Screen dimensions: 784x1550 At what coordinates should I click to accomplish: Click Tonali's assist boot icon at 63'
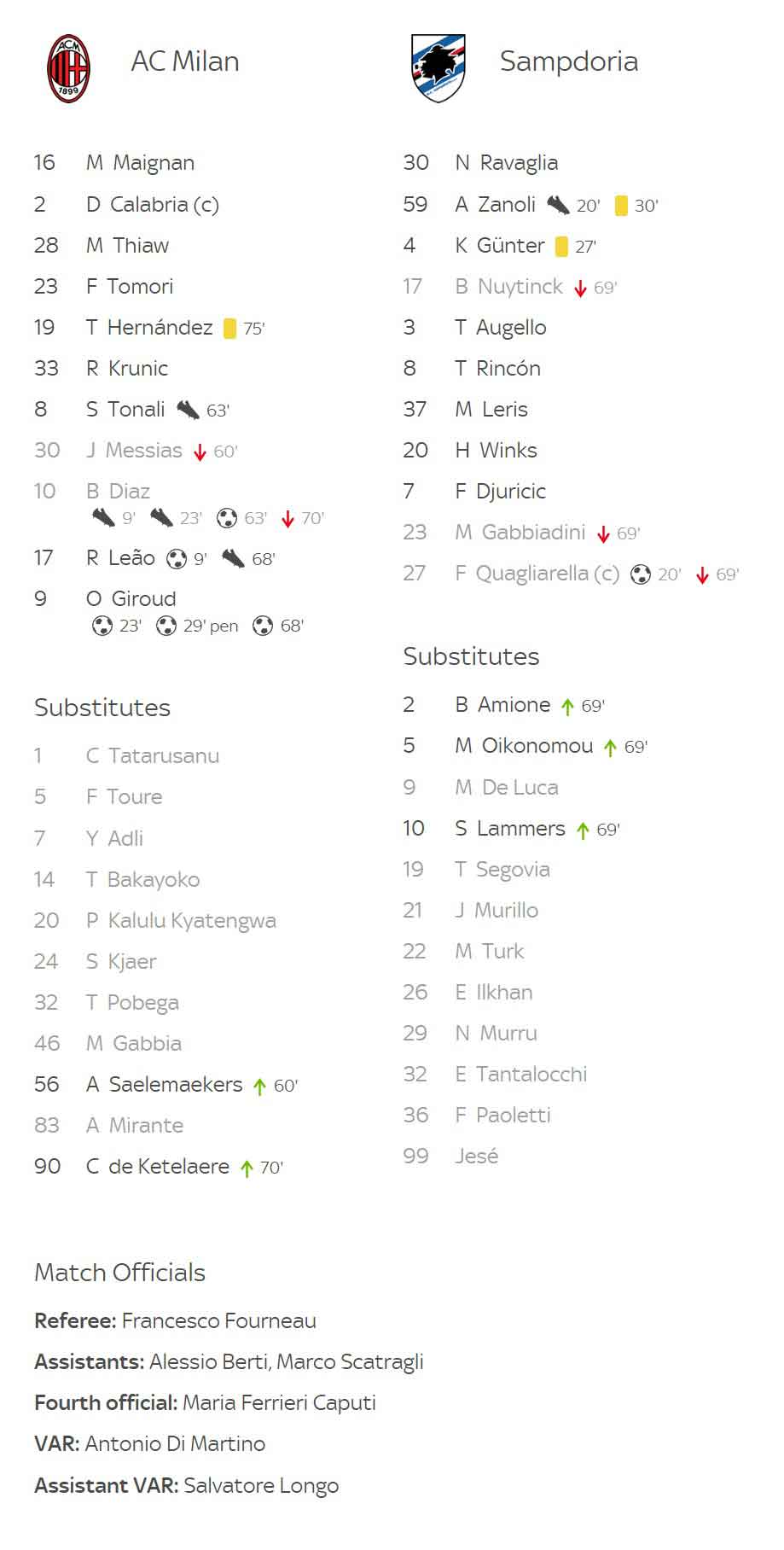coord(188,411)
